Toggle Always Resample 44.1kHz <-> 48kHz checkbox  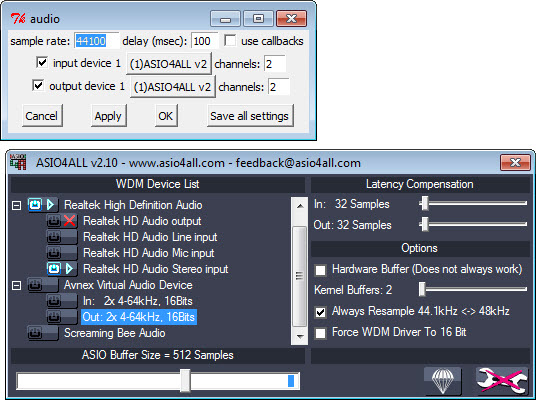point(320,312)
